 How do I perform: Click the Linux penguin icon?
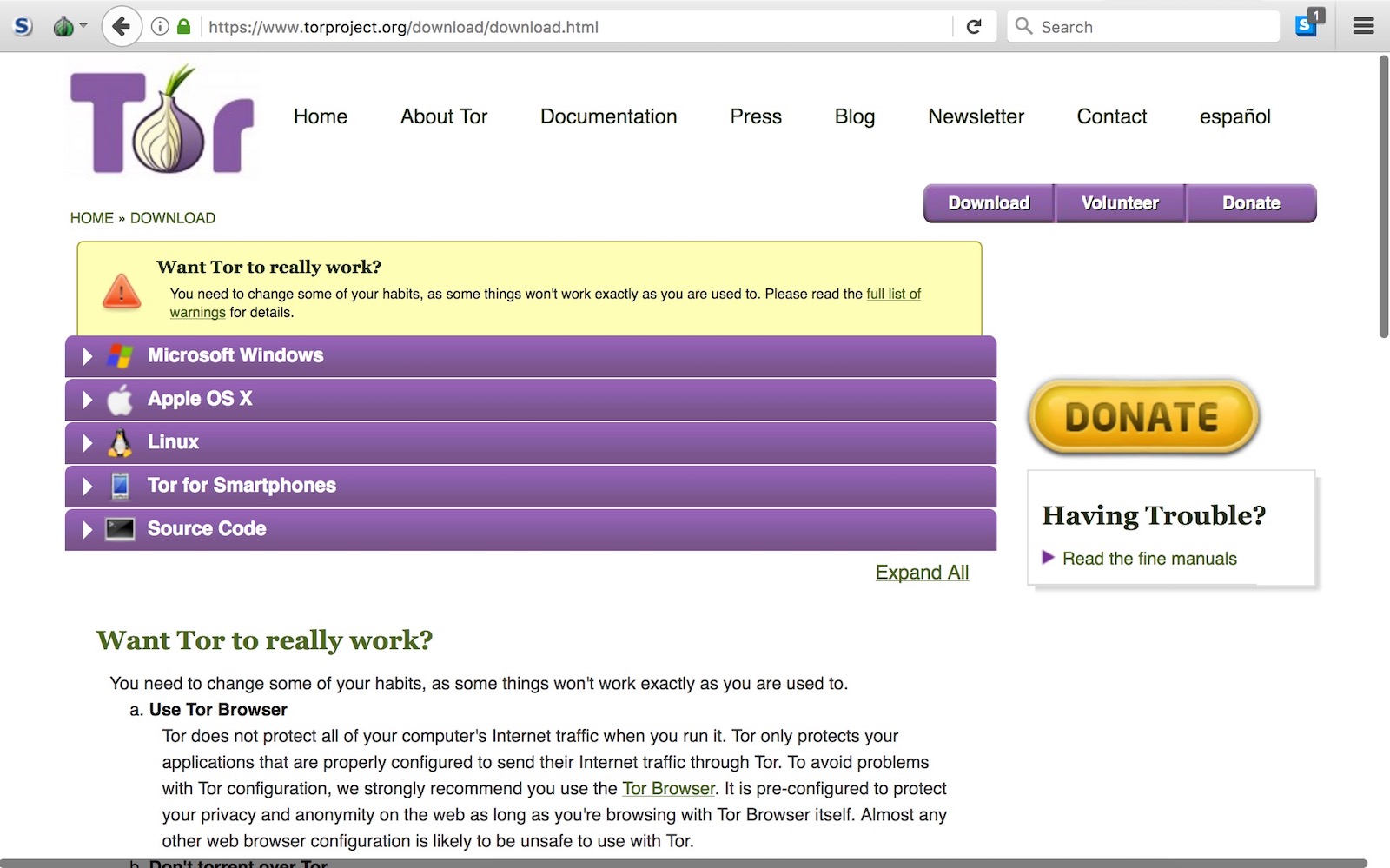click(120, 442)
